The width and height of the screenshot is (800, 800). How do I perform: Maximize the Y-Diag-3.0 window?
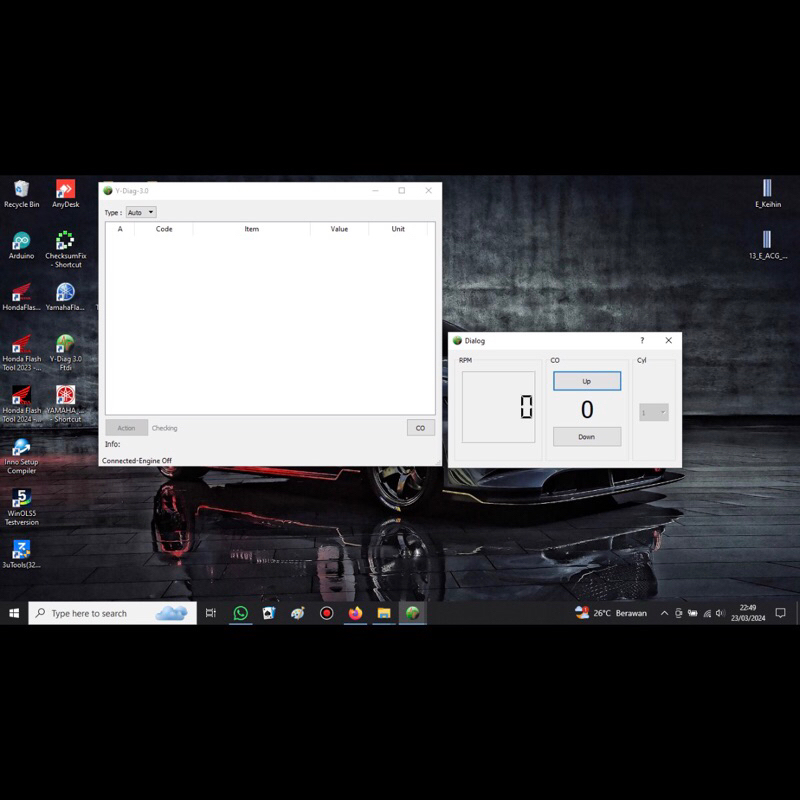(x=402, y=190)
